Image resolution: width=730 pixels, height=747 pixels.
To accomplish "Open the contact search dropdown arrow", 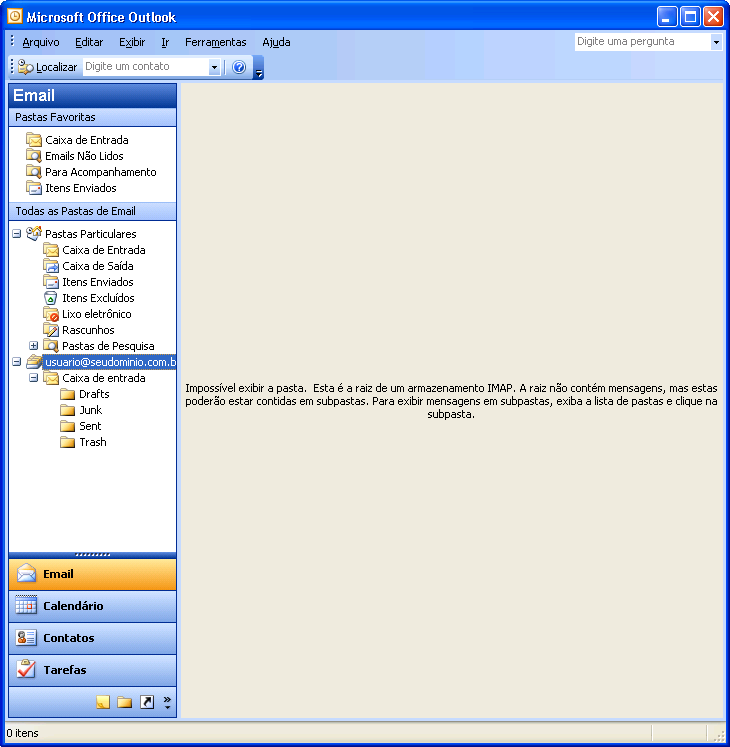I will point(214,67).
